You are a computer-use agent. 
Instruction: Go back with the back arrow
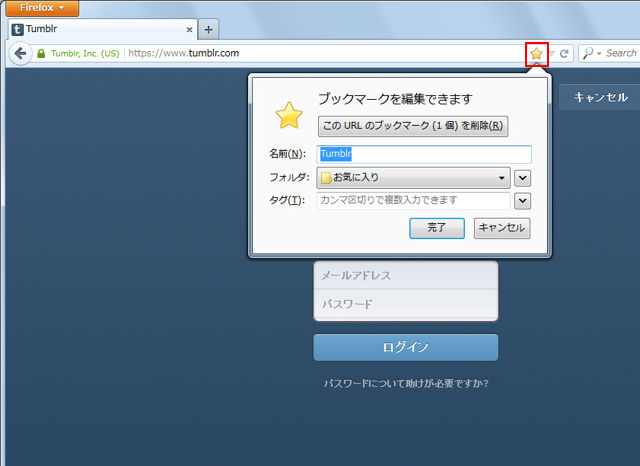[x=20, y=53]
